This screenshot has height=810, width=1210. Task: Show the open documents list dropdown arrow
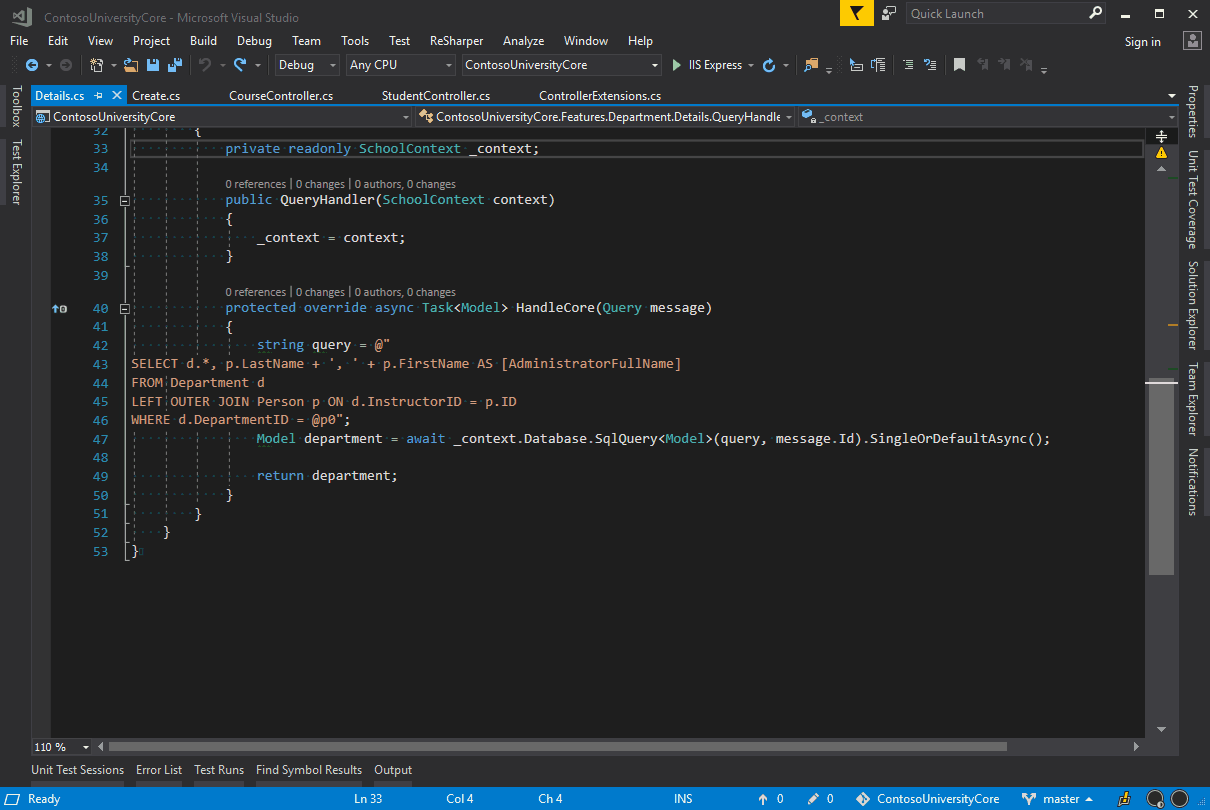point(1171,96)
